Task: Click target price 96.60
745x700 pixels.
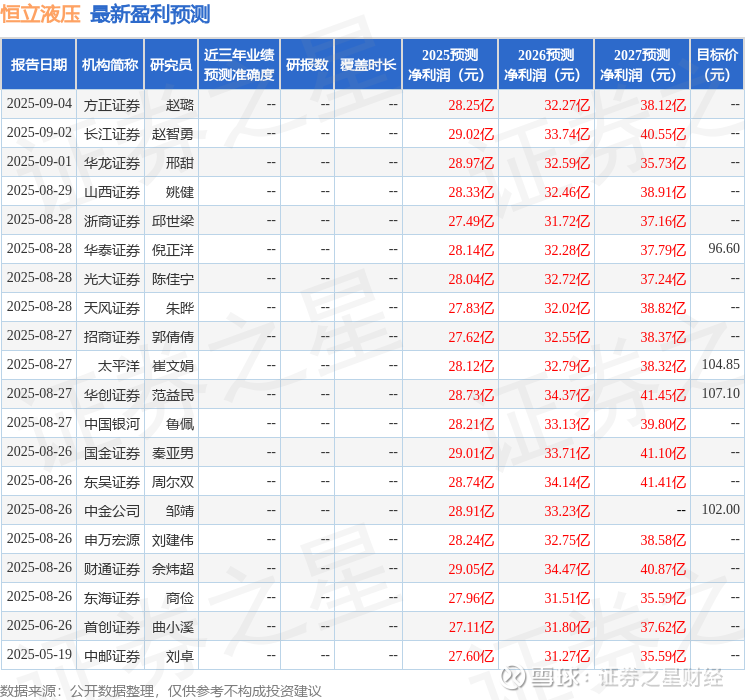Action: pos(724,248)
